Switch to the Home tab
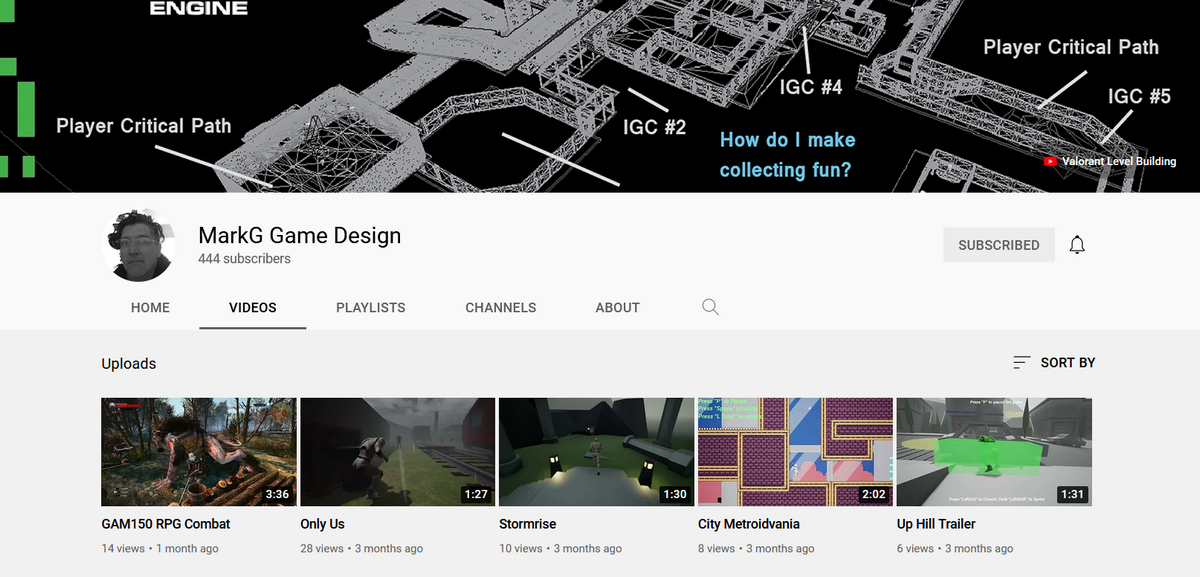 [150, 308]
